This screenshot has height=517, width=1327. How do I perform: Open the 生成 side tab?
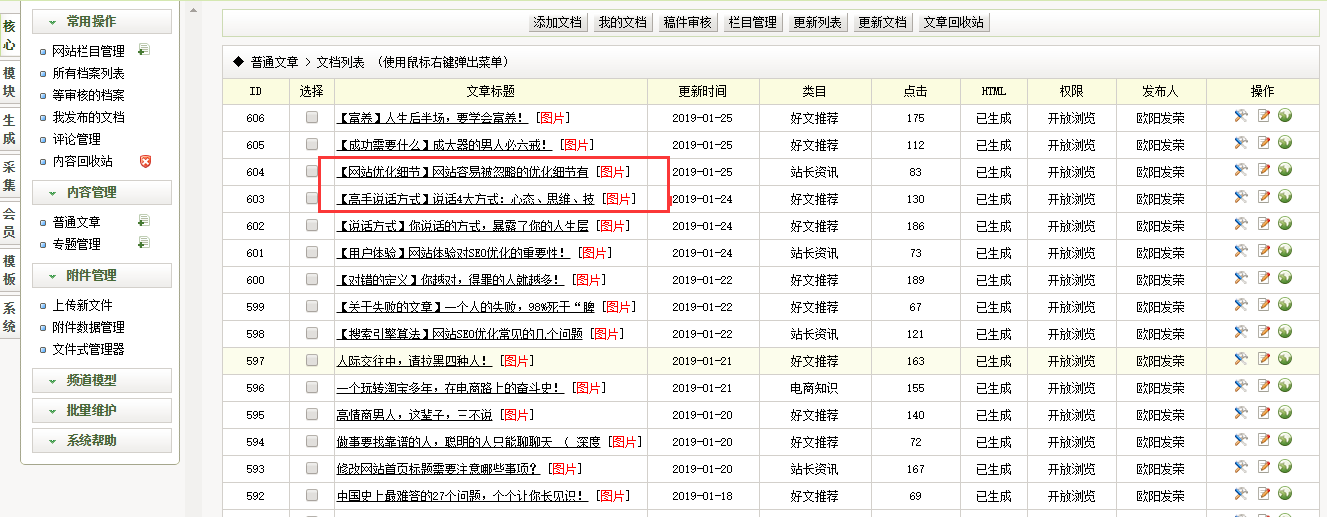pyautogui.click(x=9, y=129)
